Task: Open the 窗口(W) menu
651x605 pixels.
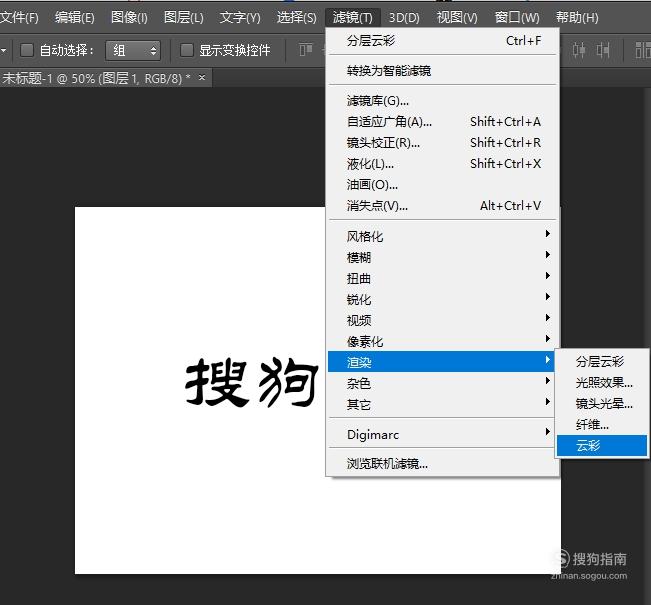Action: [x=517, y=17]
